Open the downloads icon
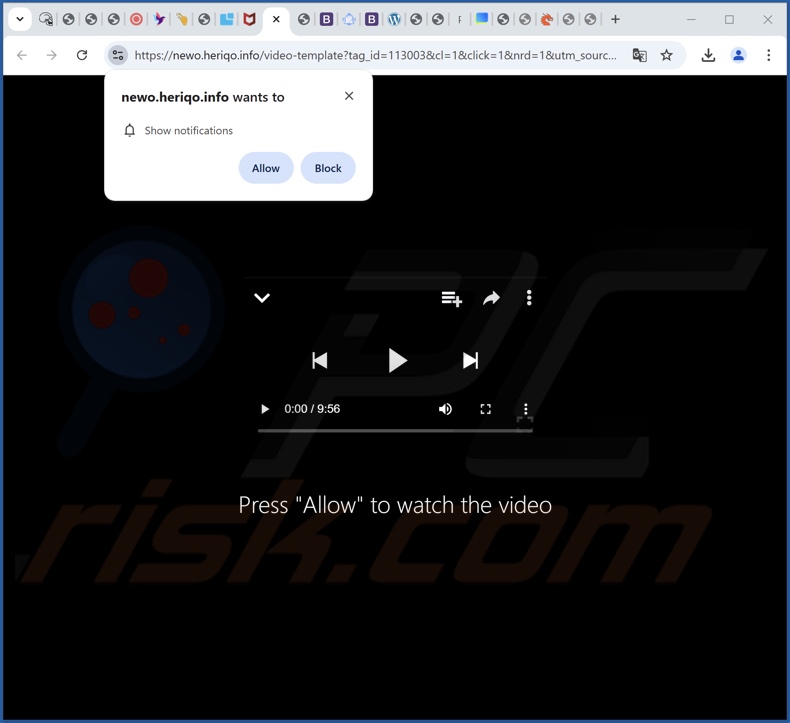The width and height of the screenshot is (790, 723). (708, 55)
